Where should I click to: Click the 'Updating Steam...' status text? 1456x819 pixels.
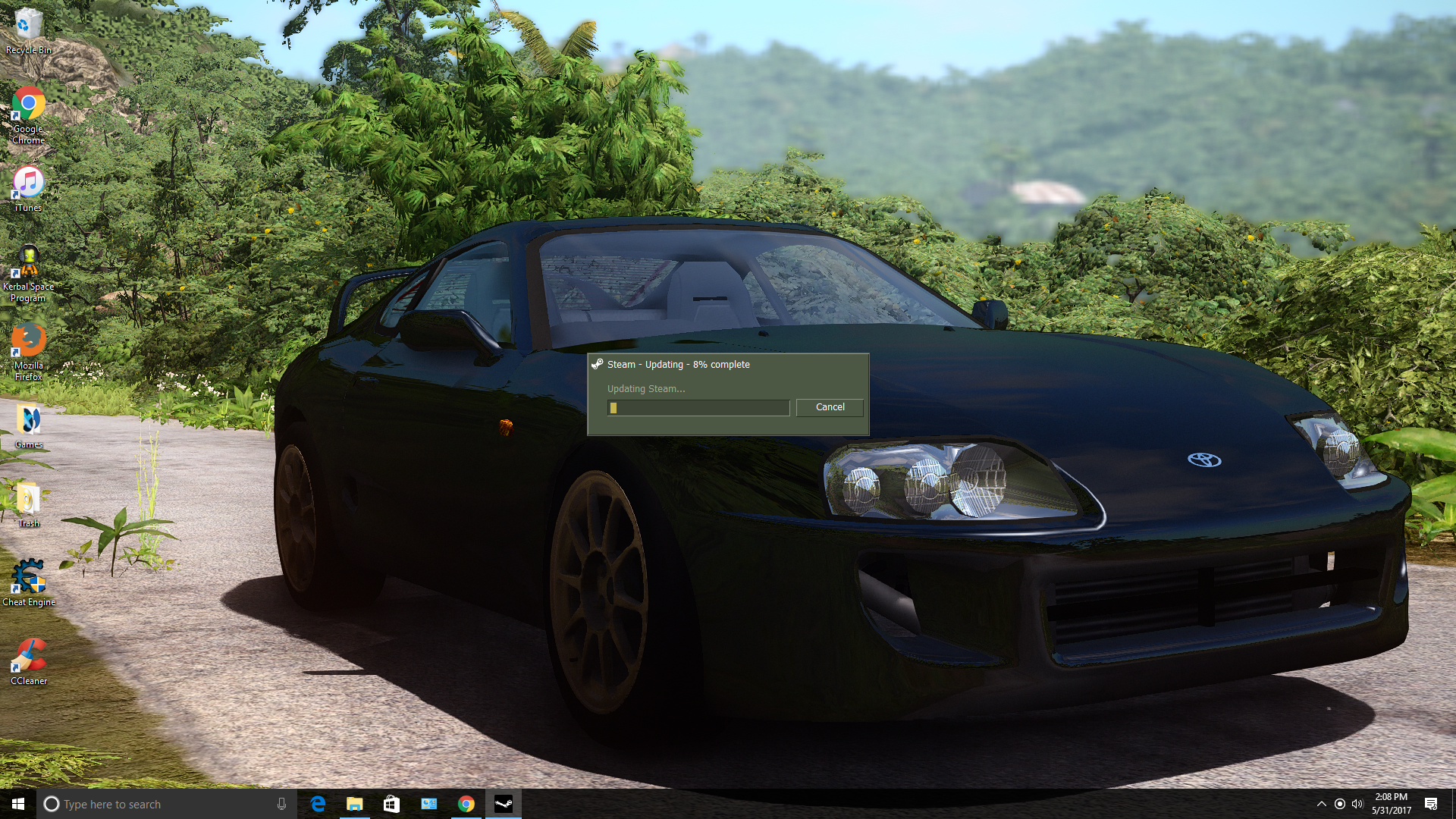[646, 388]
